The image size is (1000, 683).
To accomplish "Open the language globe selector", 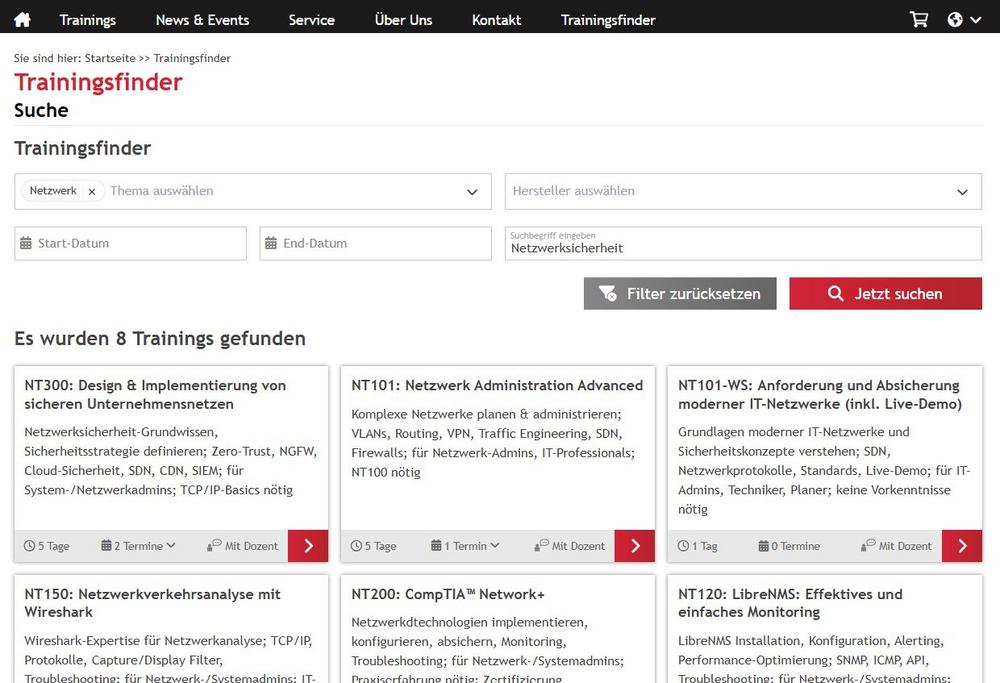I will 963,19.
